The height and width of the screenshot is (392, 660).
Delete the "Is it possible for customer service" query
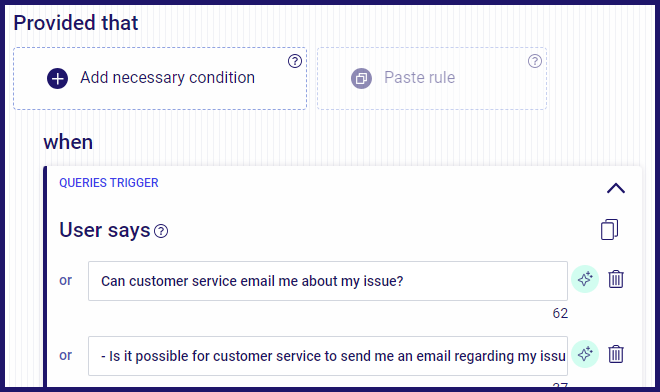[616, 354]
